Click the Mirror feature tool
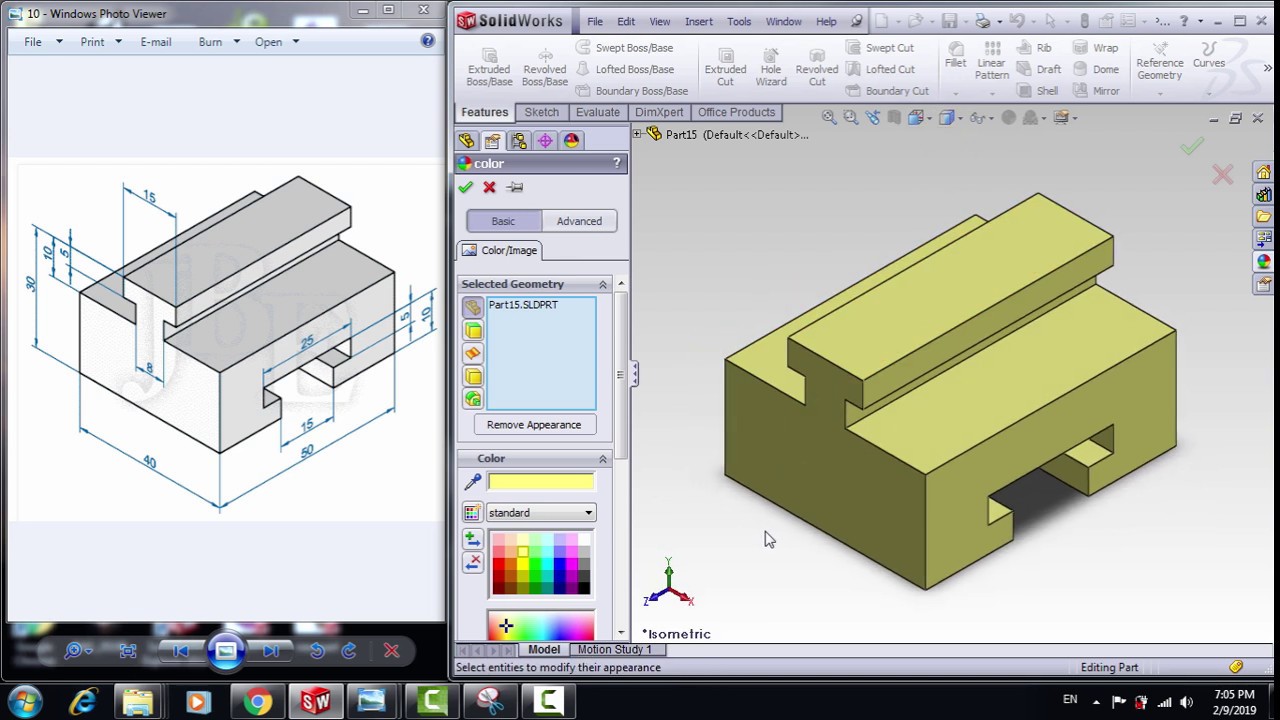 pyautogui.click(x=1096, y=91)
